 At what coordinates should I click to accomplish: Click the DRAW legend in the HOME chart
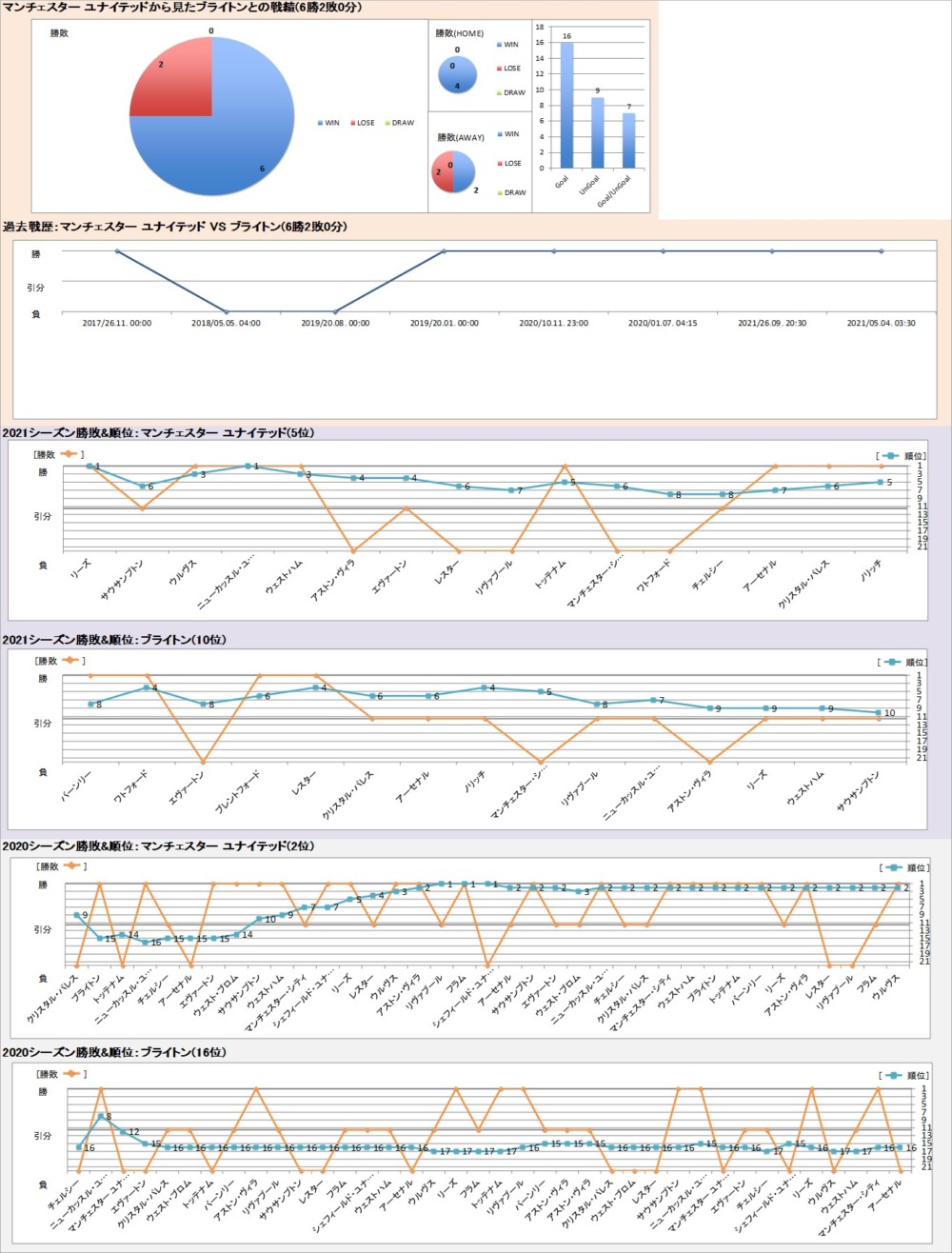pos(511,92)
